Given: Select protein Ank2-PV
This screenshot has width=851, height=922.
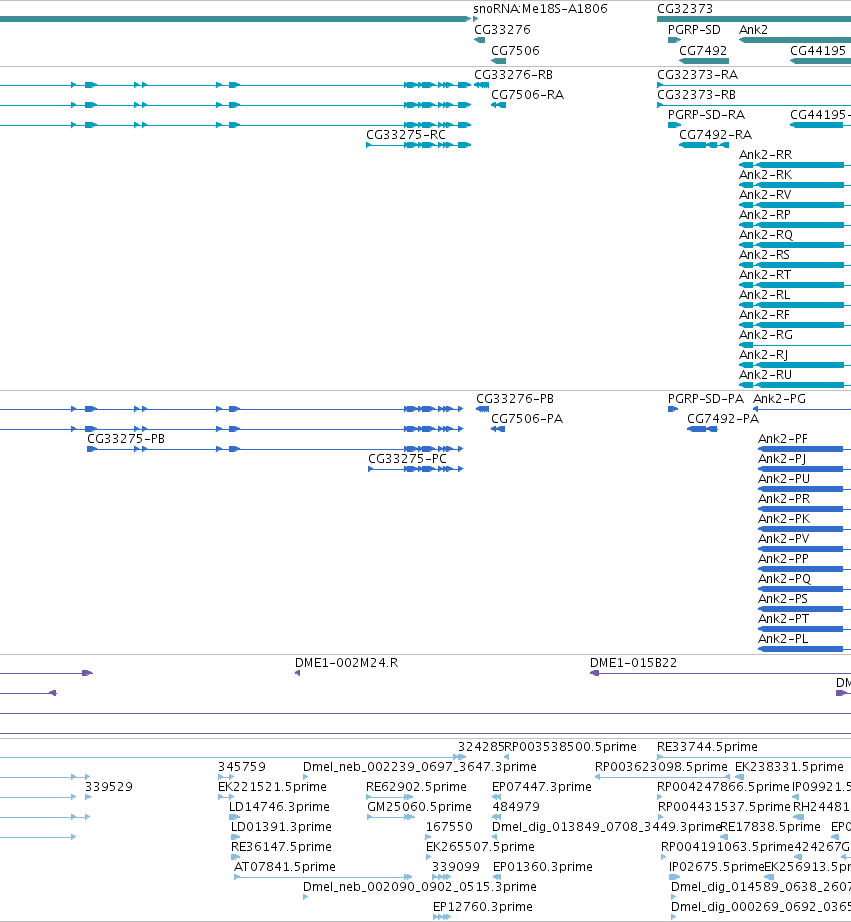Looking at the screenshot, I should click(x=783, y=539).
